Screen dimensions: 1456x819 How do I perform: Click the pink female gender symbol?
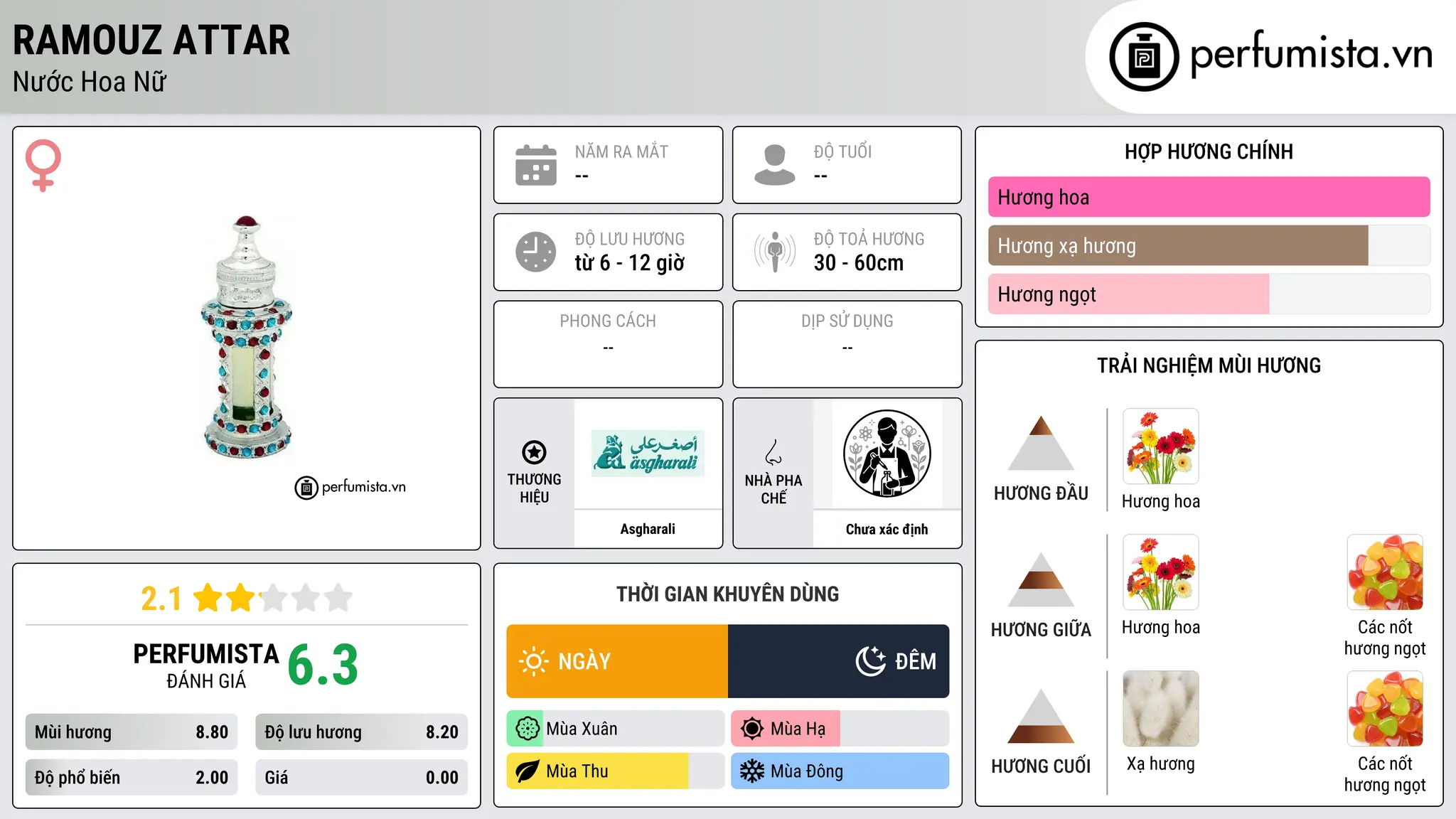point(43,166)
